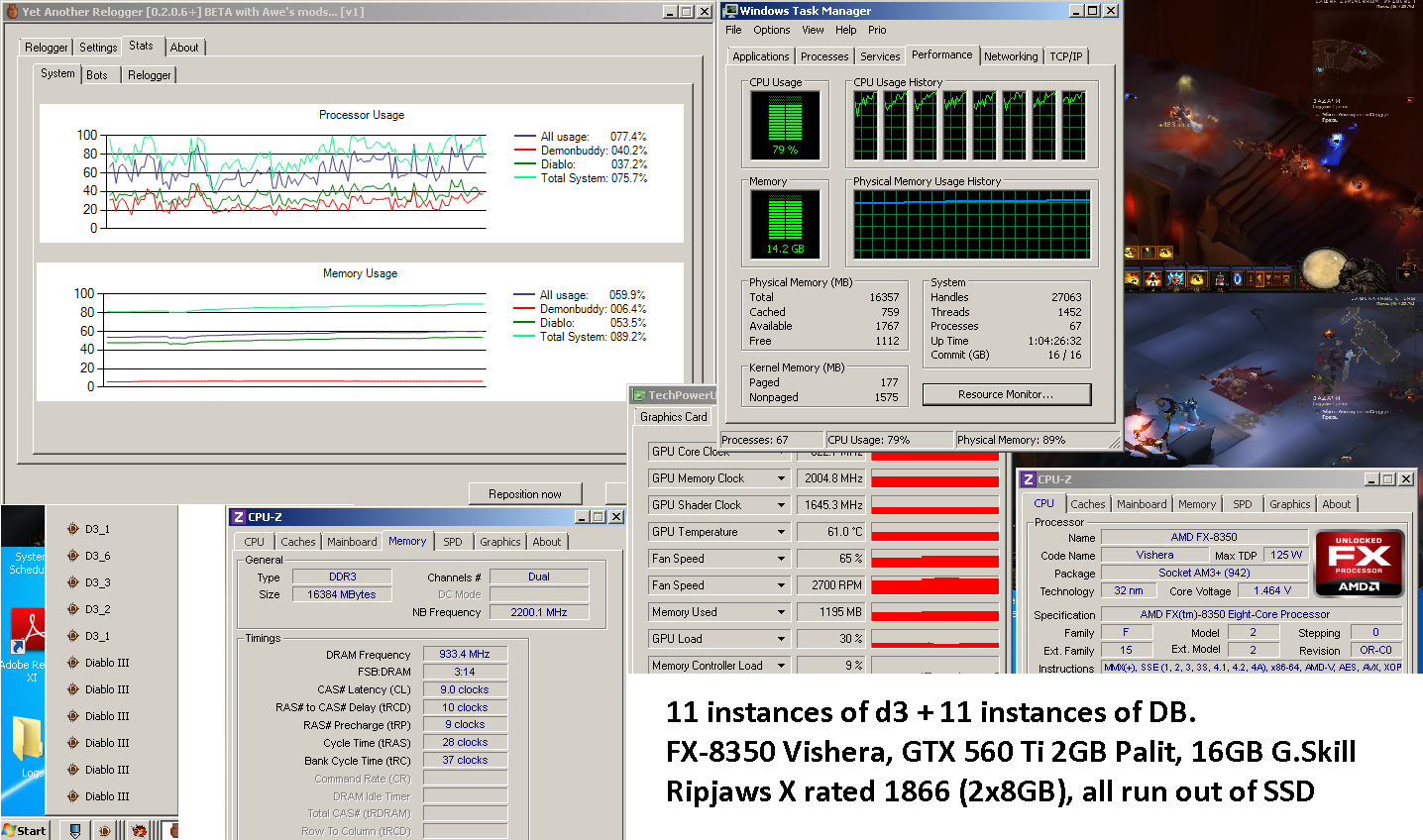1423x840 pixels.
Task: Open the System sub-tab under Stats
Action: [57, 73]
